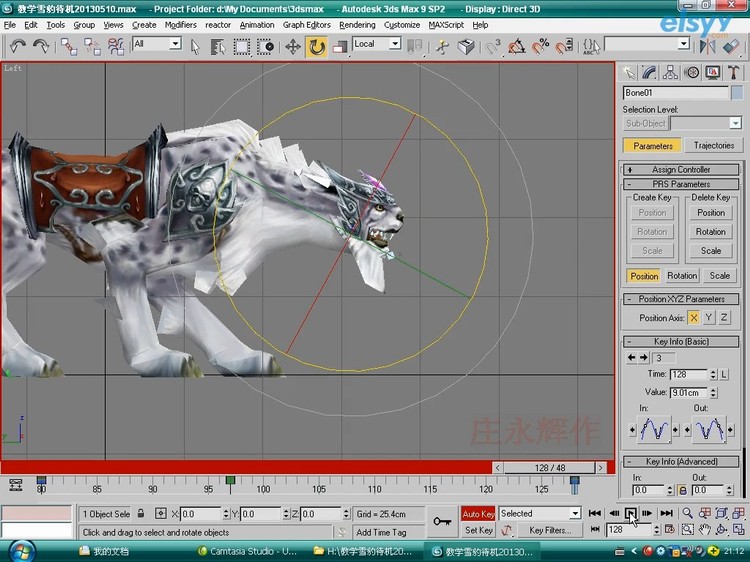Click Delete Key Position button
This screenshot has height=562, width=750.
(710, 213)
